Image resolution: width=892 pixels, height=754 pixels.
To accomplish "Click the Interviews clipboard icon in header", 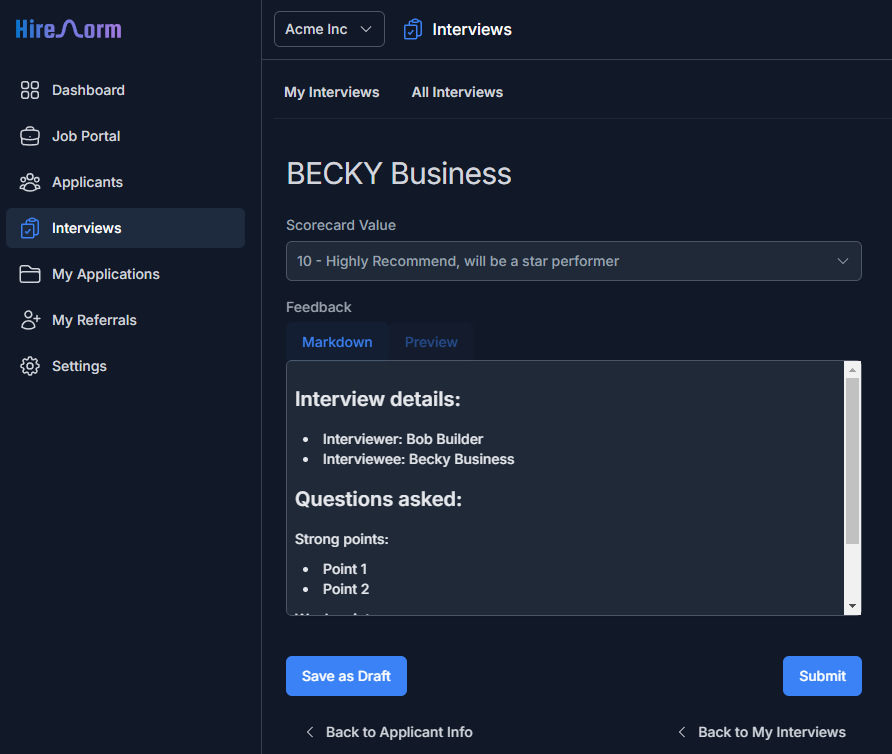I will pyautogui.click(x=412, y=29).
